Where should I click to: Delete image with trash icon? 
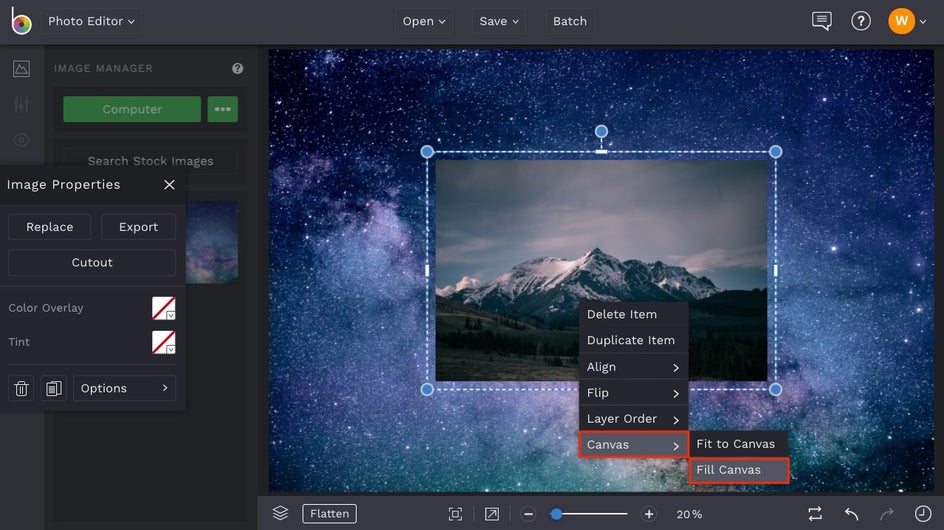[x=21, y=388]
